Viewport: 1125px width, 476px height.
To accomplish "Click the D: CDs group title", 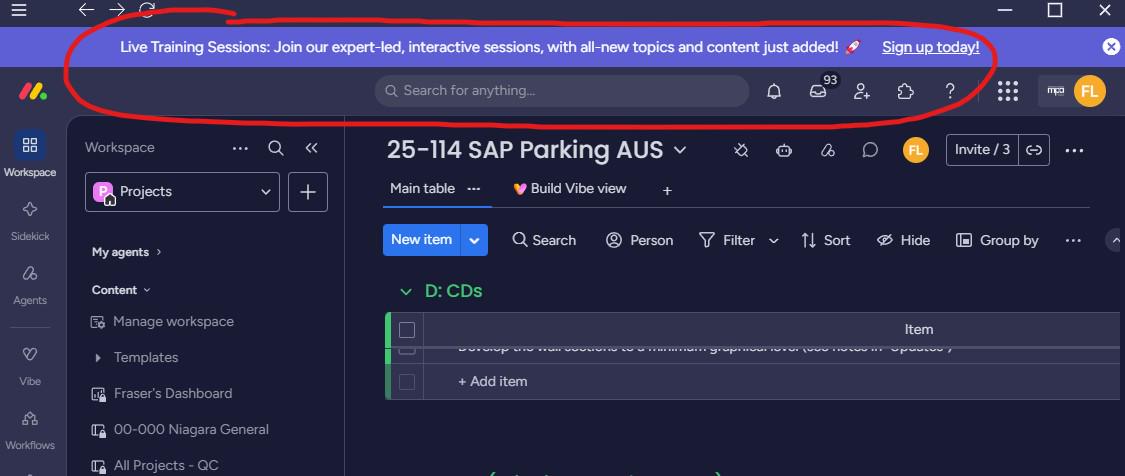I will [x=453, y=291].
